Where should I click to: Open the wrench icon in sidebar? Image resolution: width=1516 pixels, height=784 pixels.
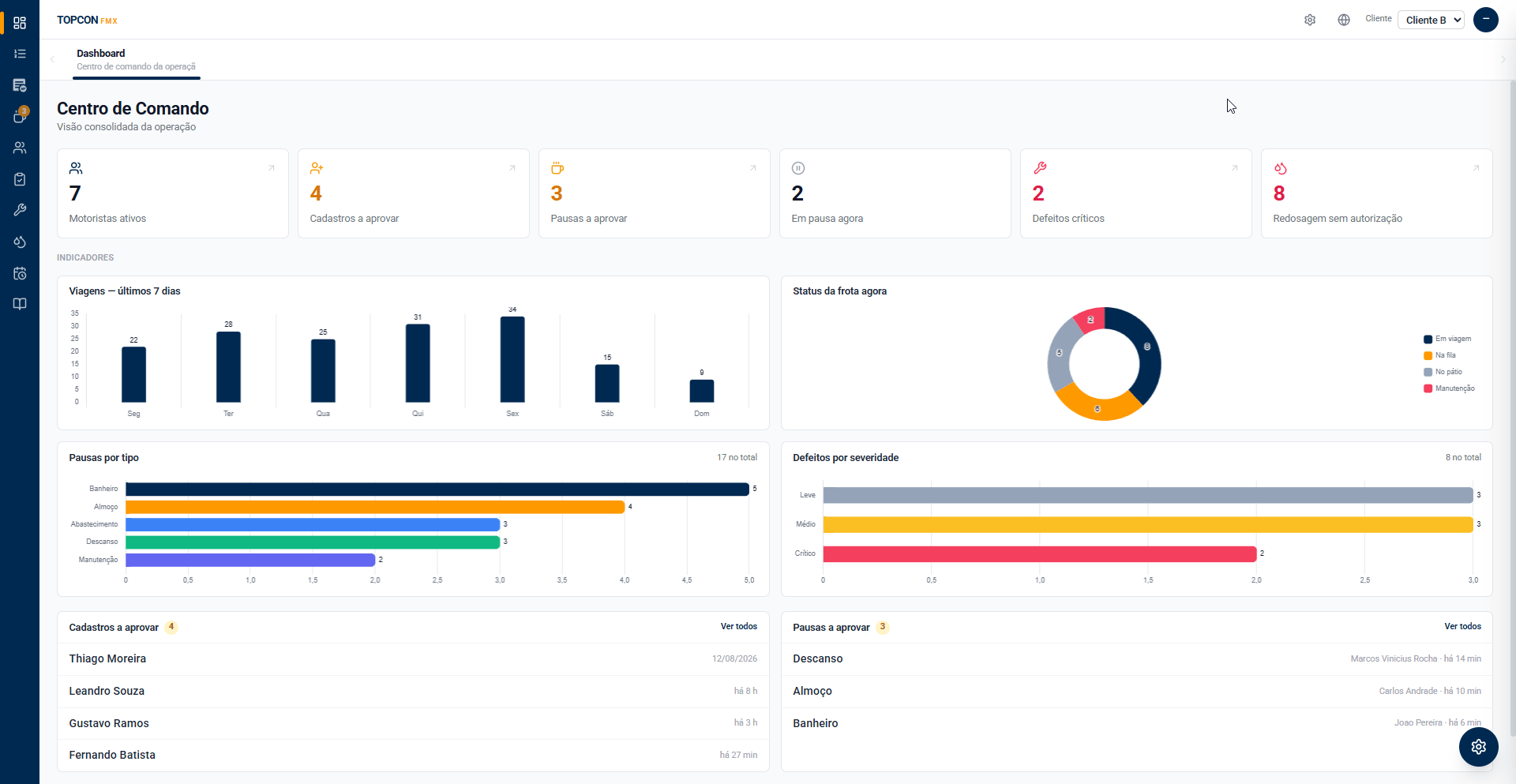[x=20, y=210]
